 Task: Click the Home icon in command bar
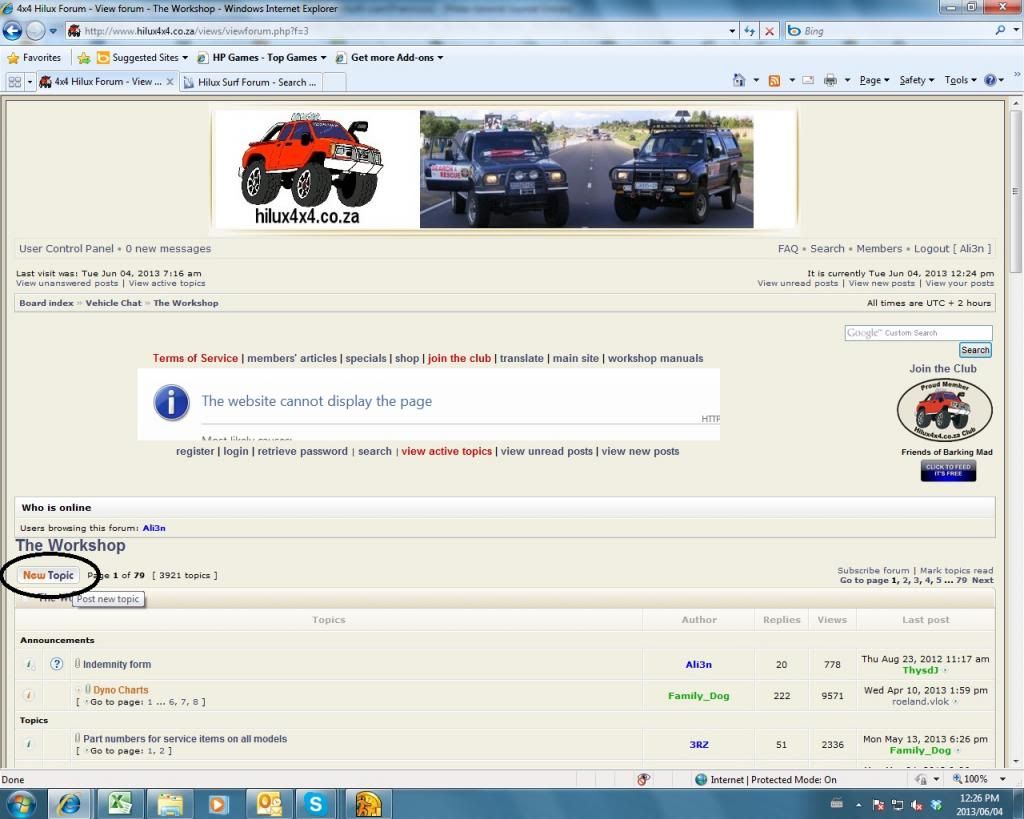[x=739, y=80]
